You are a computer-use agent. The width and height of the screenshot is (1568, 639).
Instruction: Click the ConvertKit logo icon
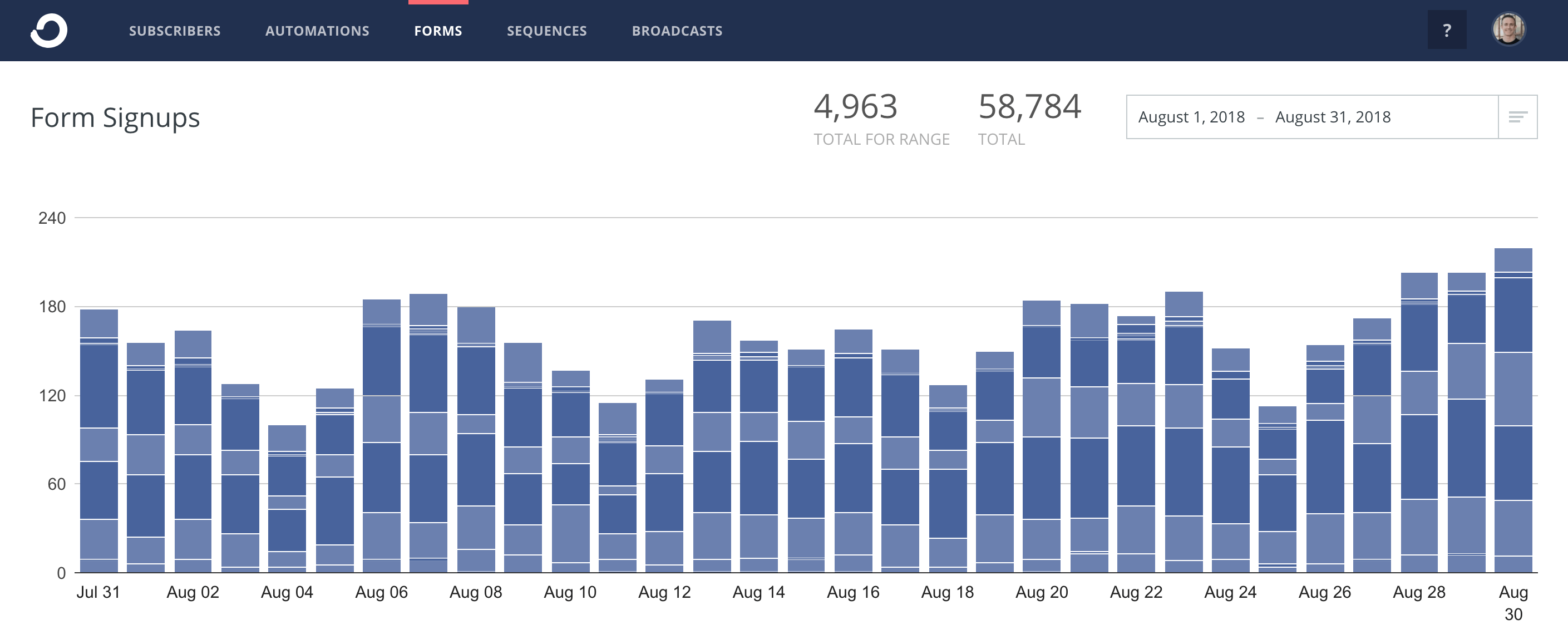(x=49, y=31)
